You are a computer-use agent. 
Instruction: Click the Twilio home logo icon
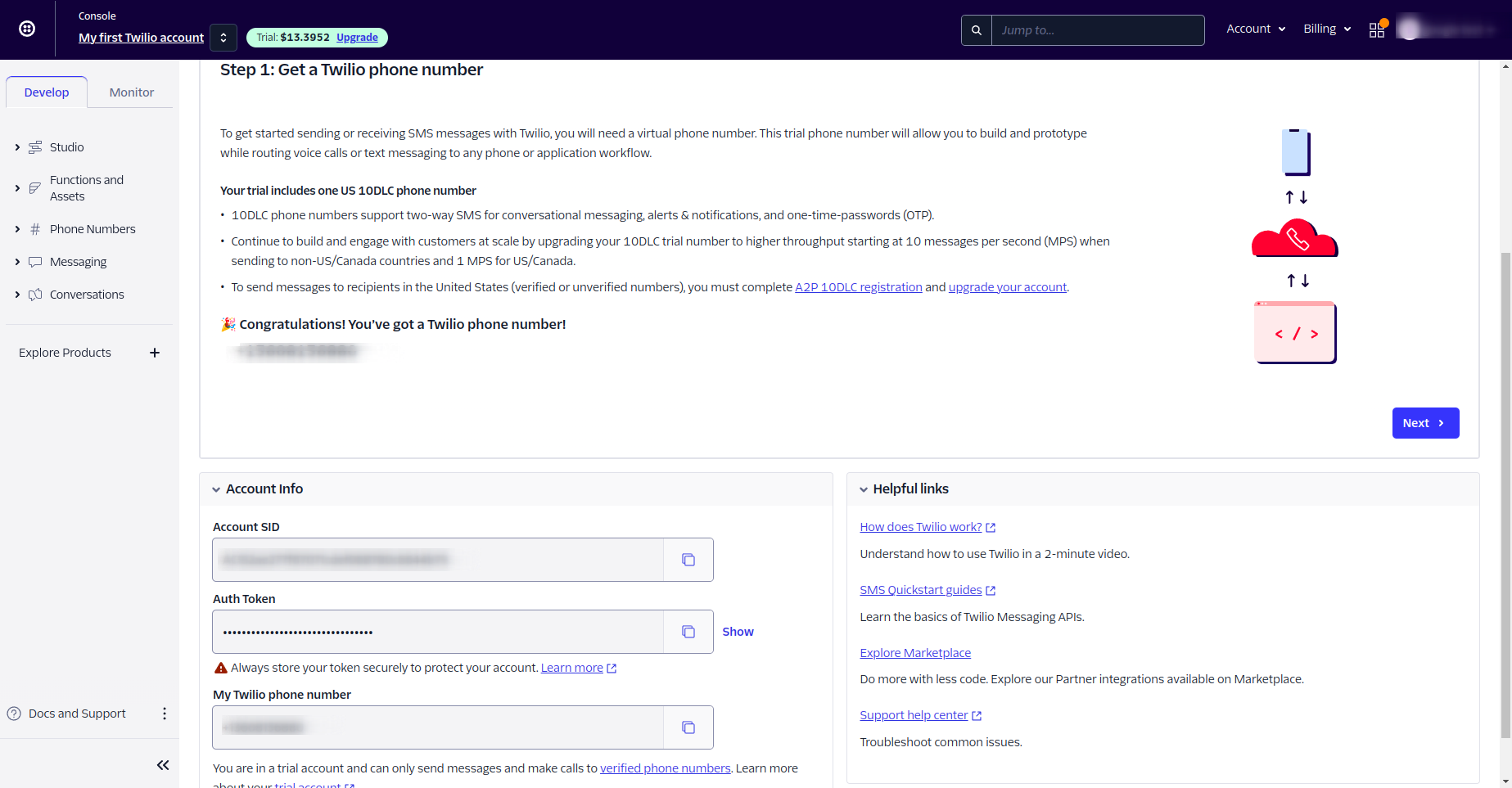[x=27, y=29]
